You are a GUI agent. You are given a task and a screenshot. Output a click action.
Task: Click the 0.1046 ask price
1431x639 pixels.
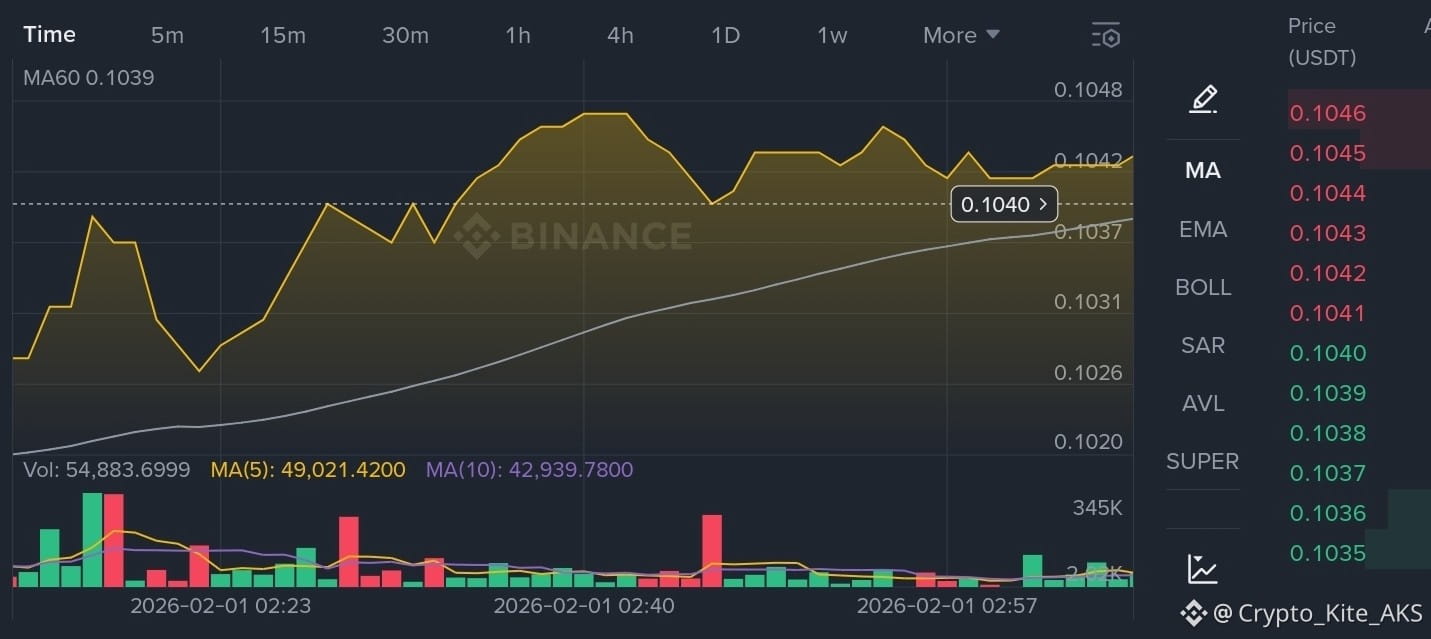[1328, 113]
